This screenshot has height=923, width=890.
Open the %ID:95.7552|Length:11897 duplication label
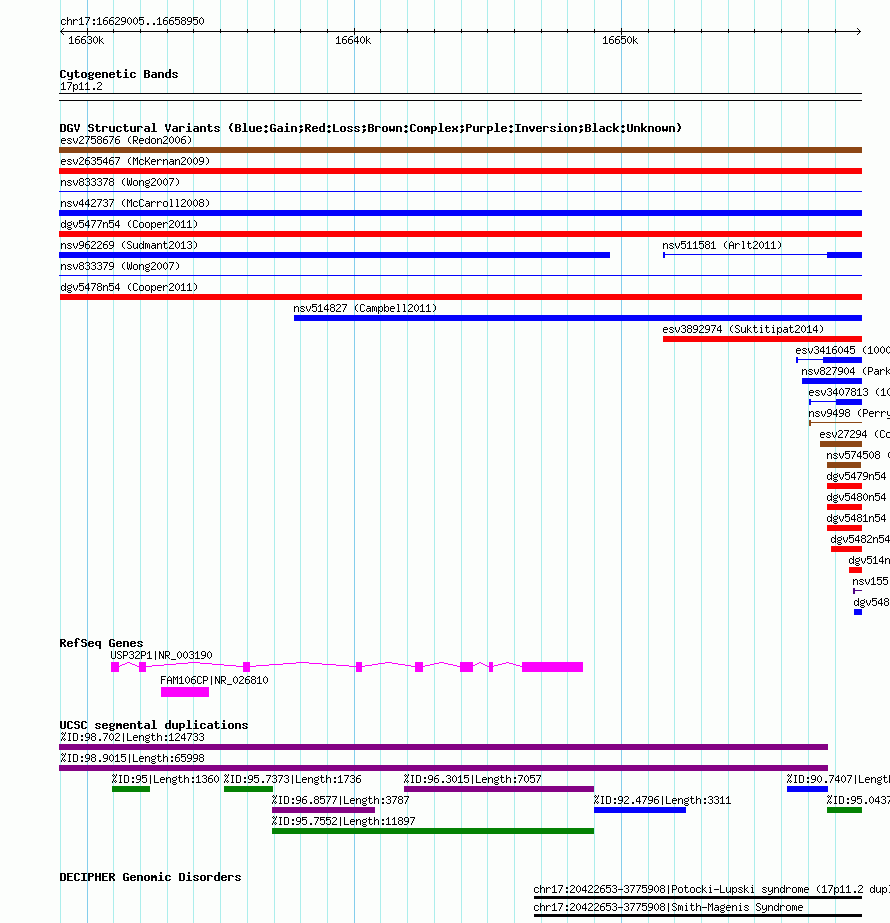[343, 821]
